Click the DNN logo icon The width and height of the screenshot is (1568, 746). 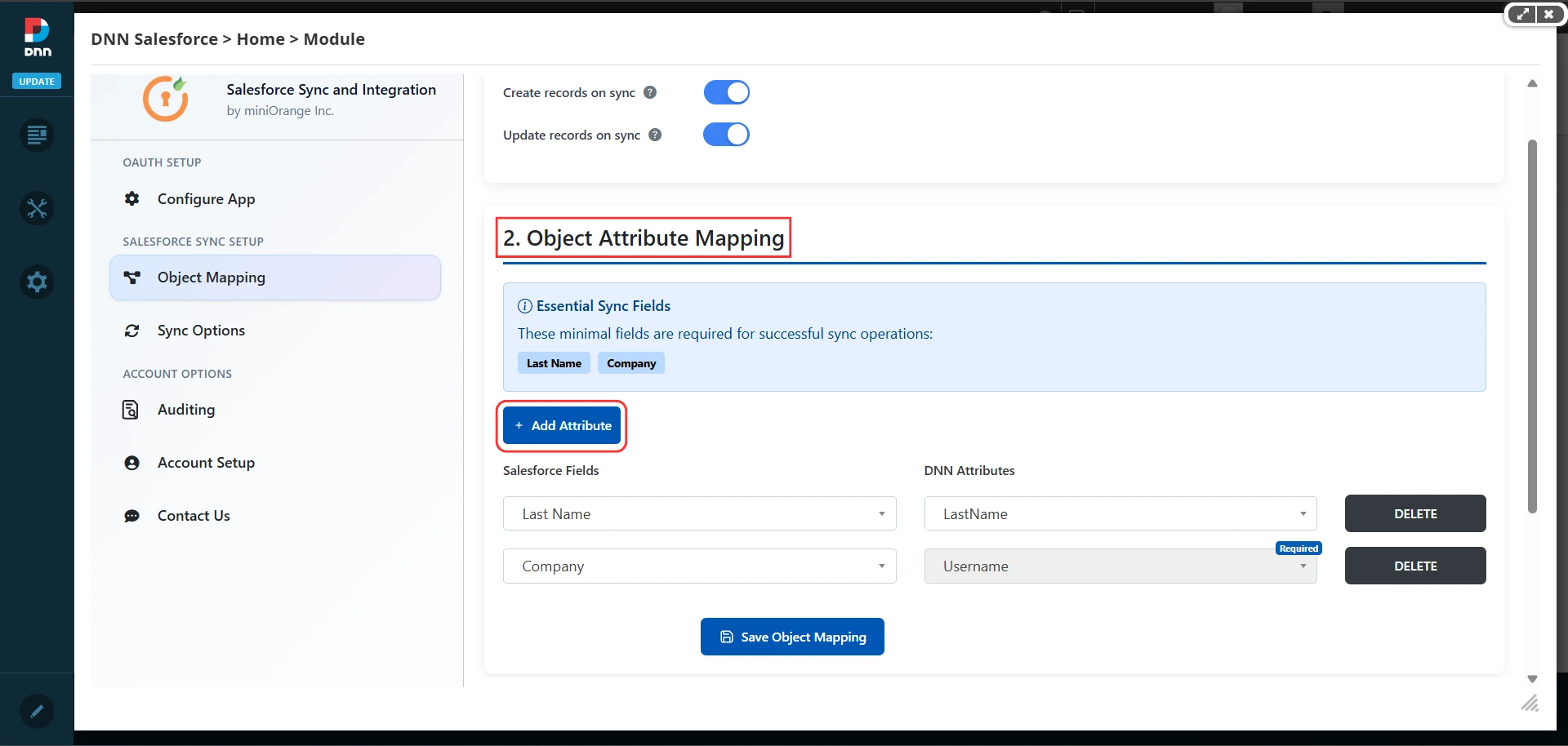(37, 38)
